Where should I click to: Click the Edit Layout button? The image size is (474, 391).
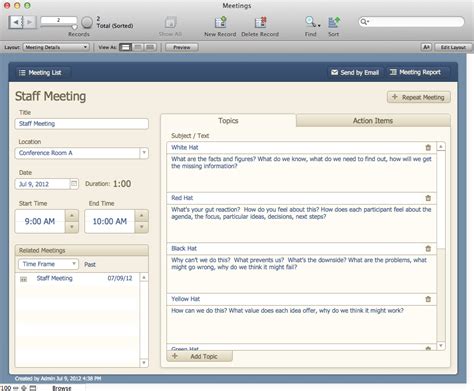pos(453,47)
